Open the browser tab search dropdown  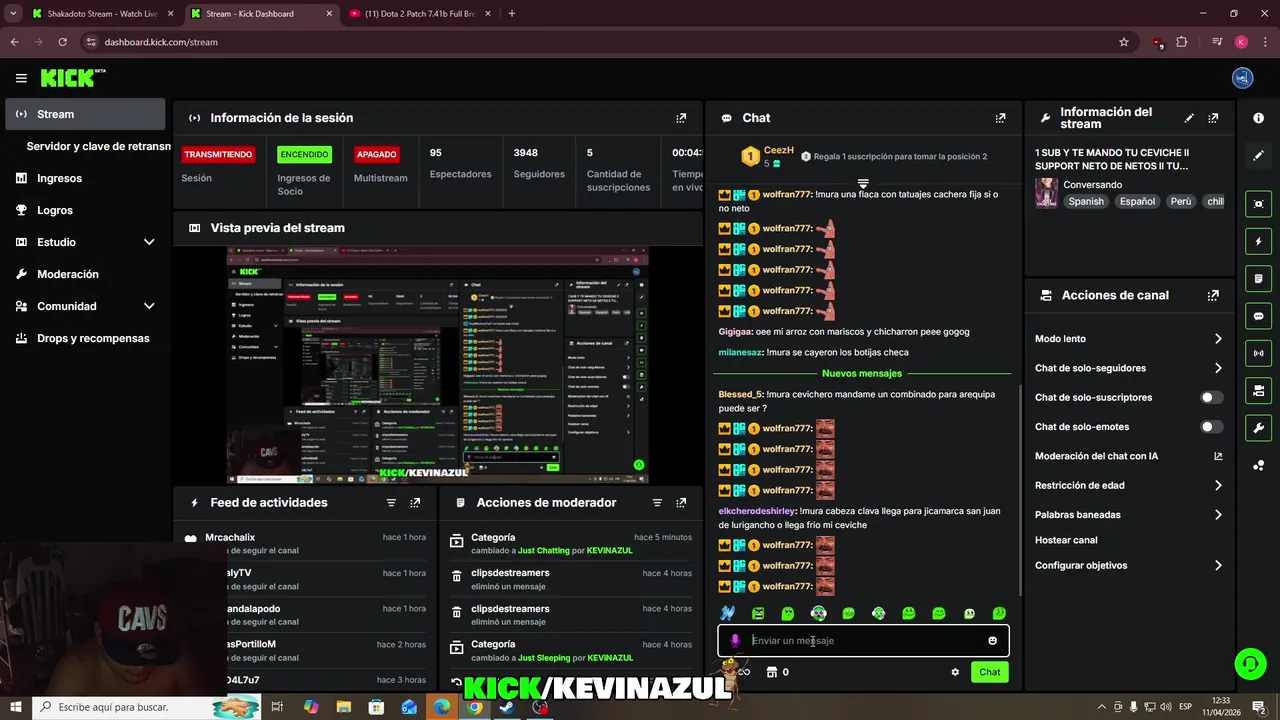(x=13, y=13)
